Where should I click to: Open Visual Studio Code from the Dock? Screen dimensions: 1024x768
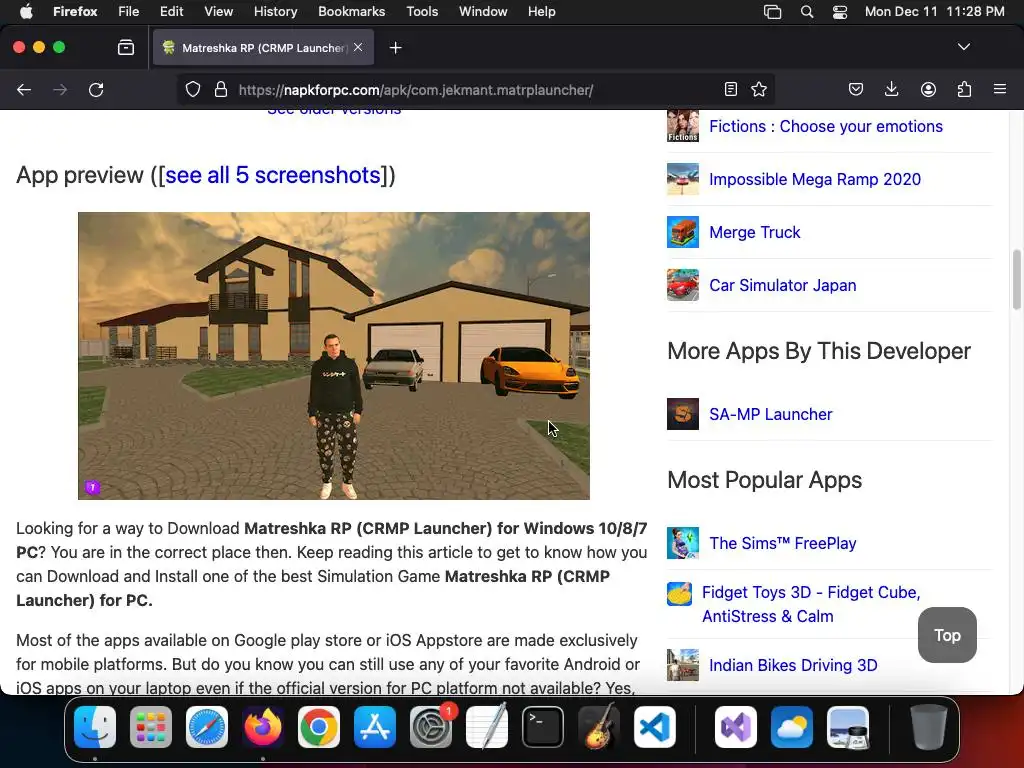click(x=654, y=727)
